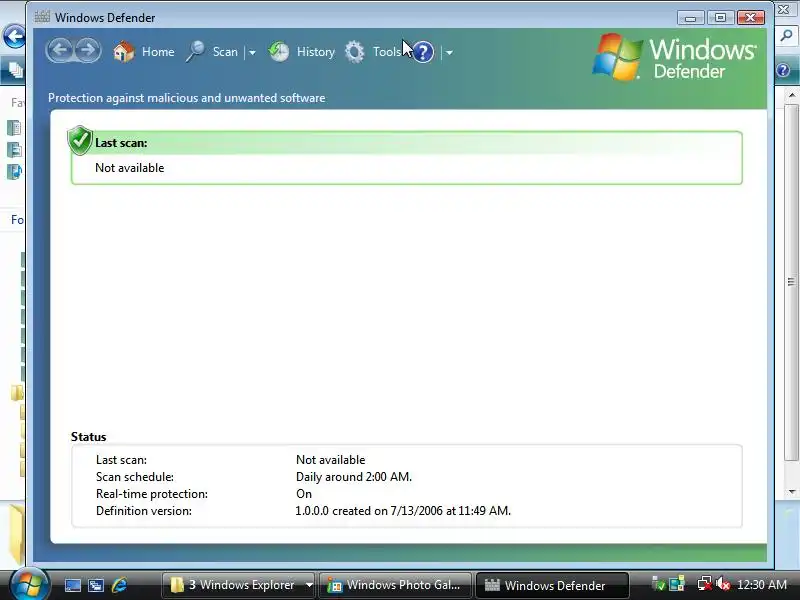Click the Windows Defender title bar icon
This screenshot has width=800, height=600.
[42, 17]
